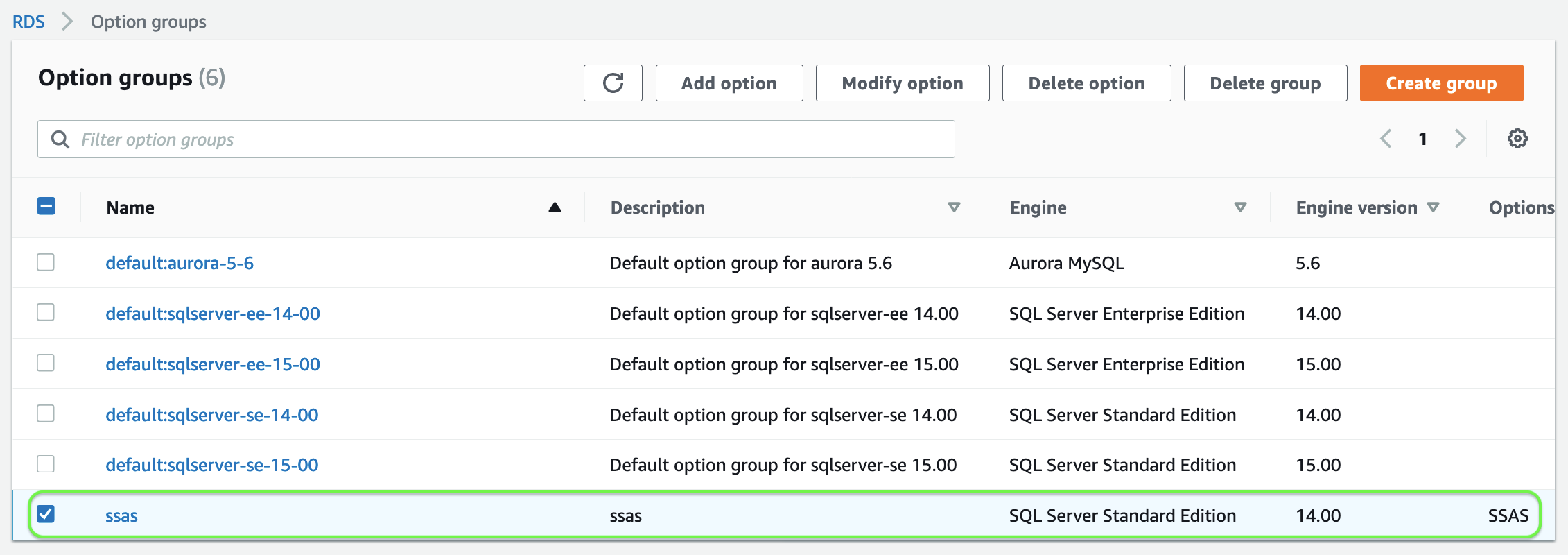Click the Create group button
The image size is (1568, 555).
(1441, 83)
